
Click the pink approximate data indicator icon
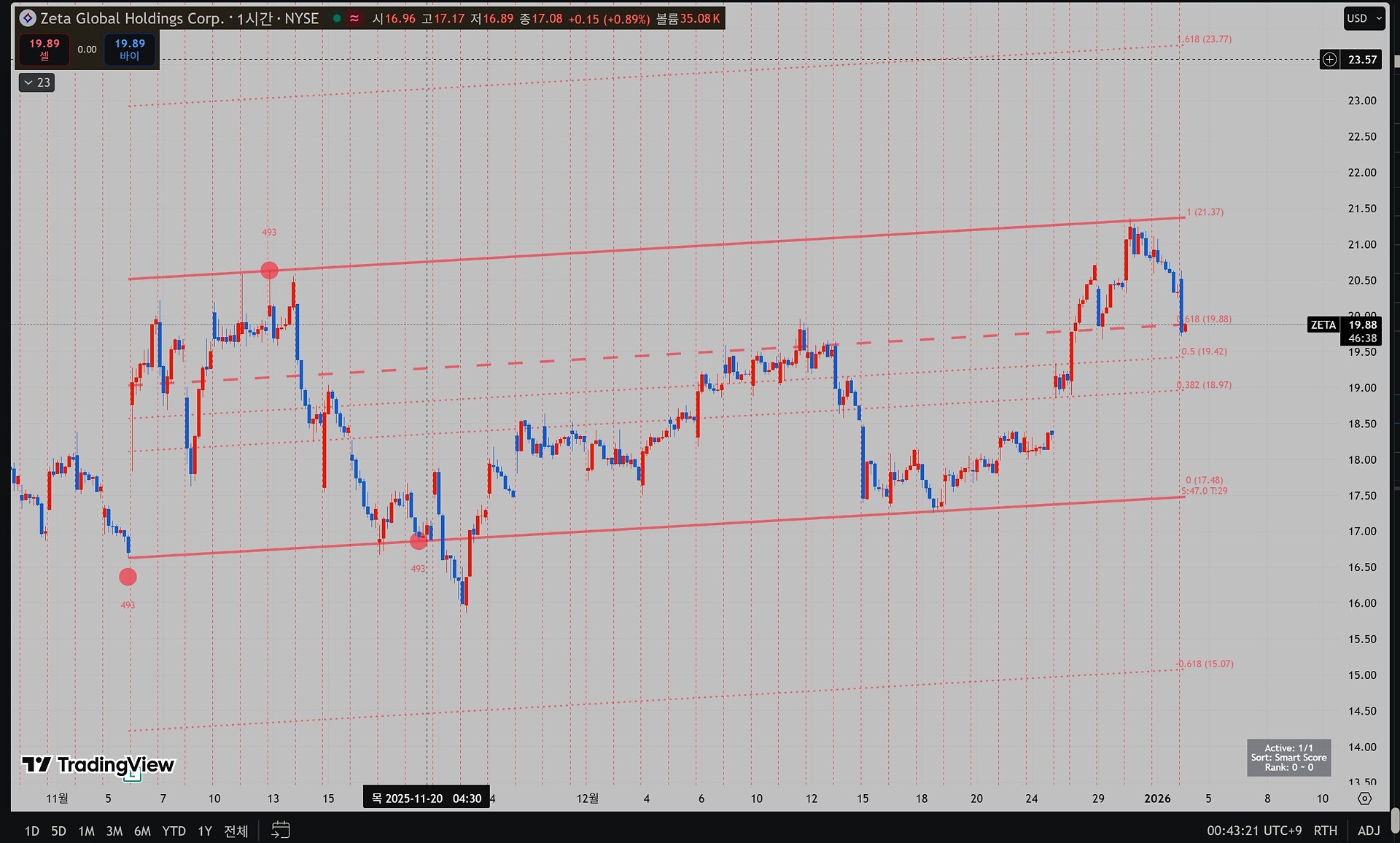pos(354,18)
